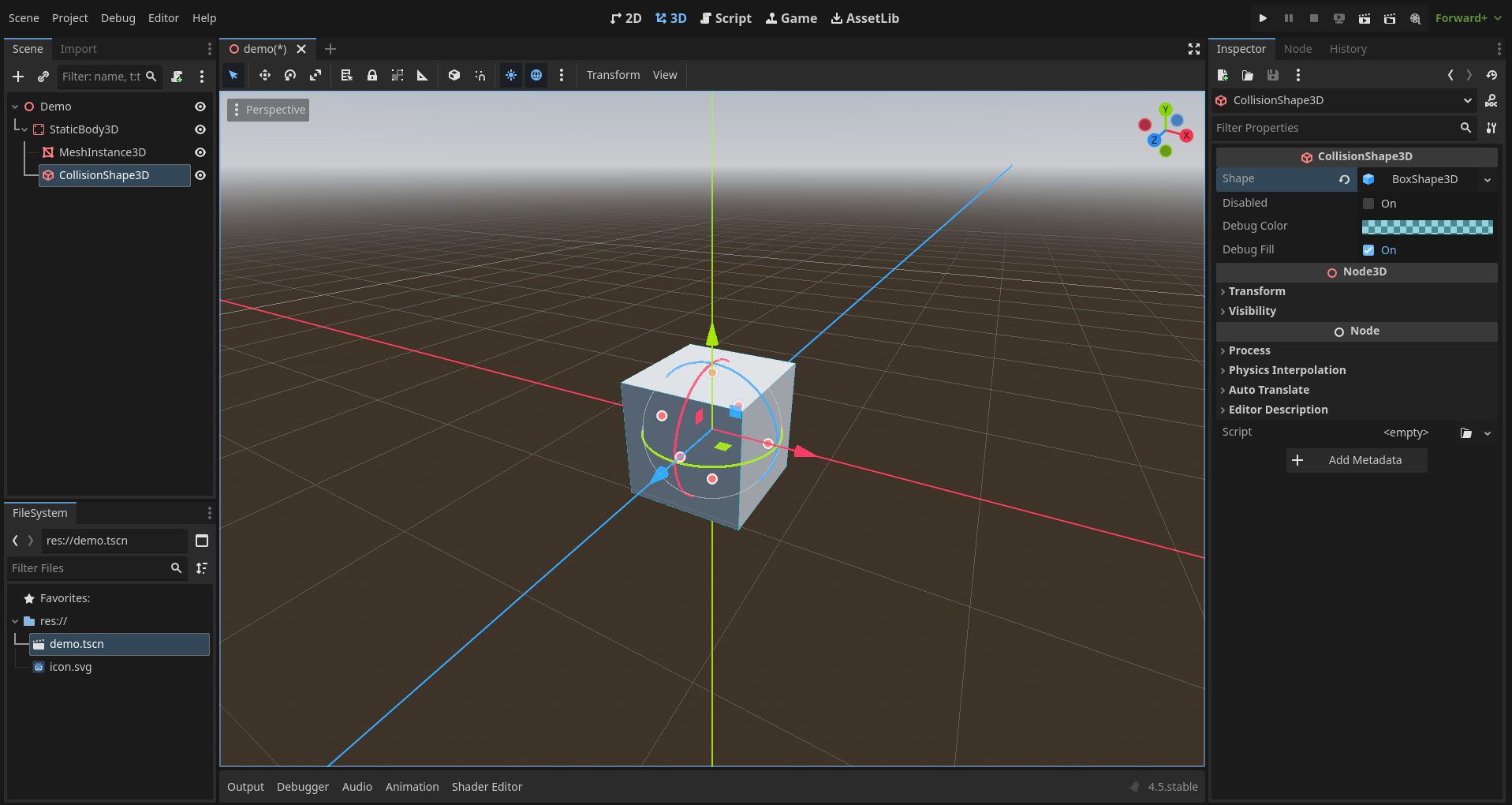Viewport: 1512px width, 805px height.
Task: Select demo.tscn in the FileSystem dock
Action: (x=77, y=643)
